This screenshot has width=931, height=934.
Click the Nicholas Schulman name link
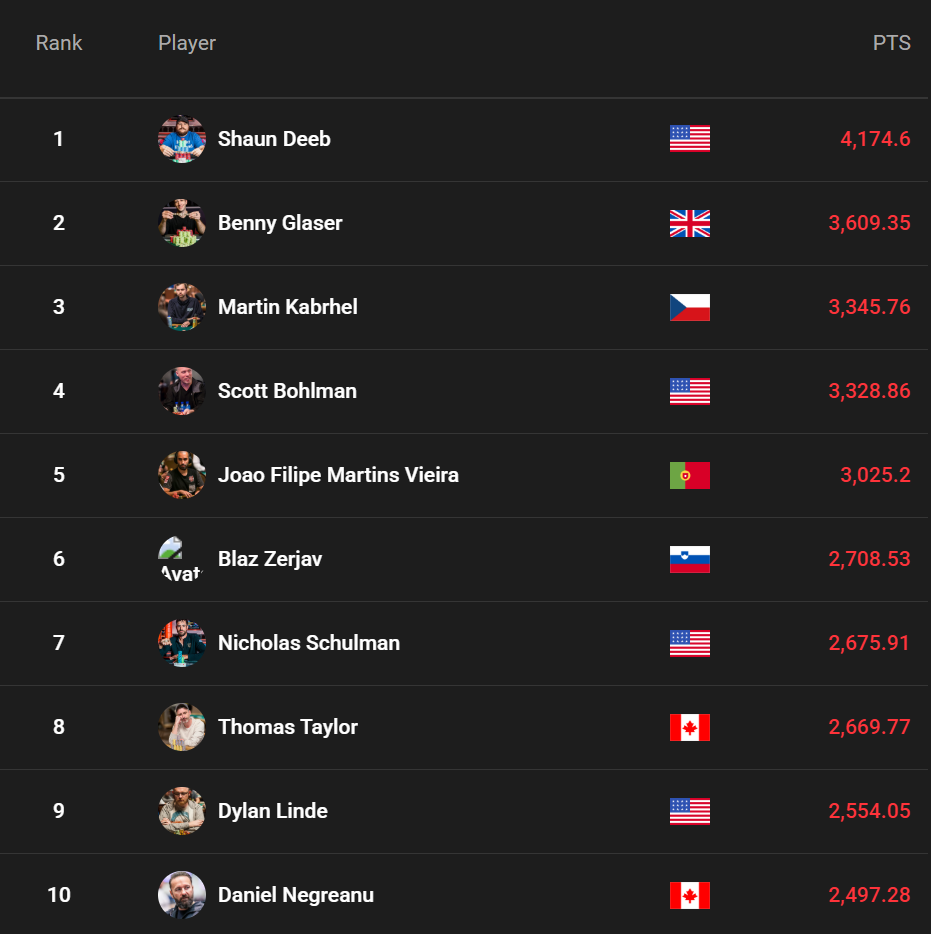pos(308,643)
